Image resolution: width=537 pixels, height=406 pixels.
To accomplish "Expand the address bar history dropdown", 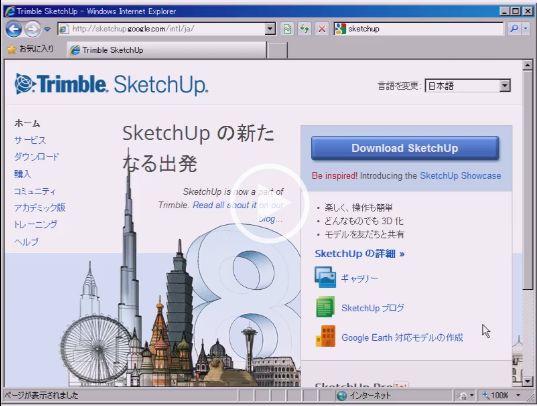I will 270,29.
